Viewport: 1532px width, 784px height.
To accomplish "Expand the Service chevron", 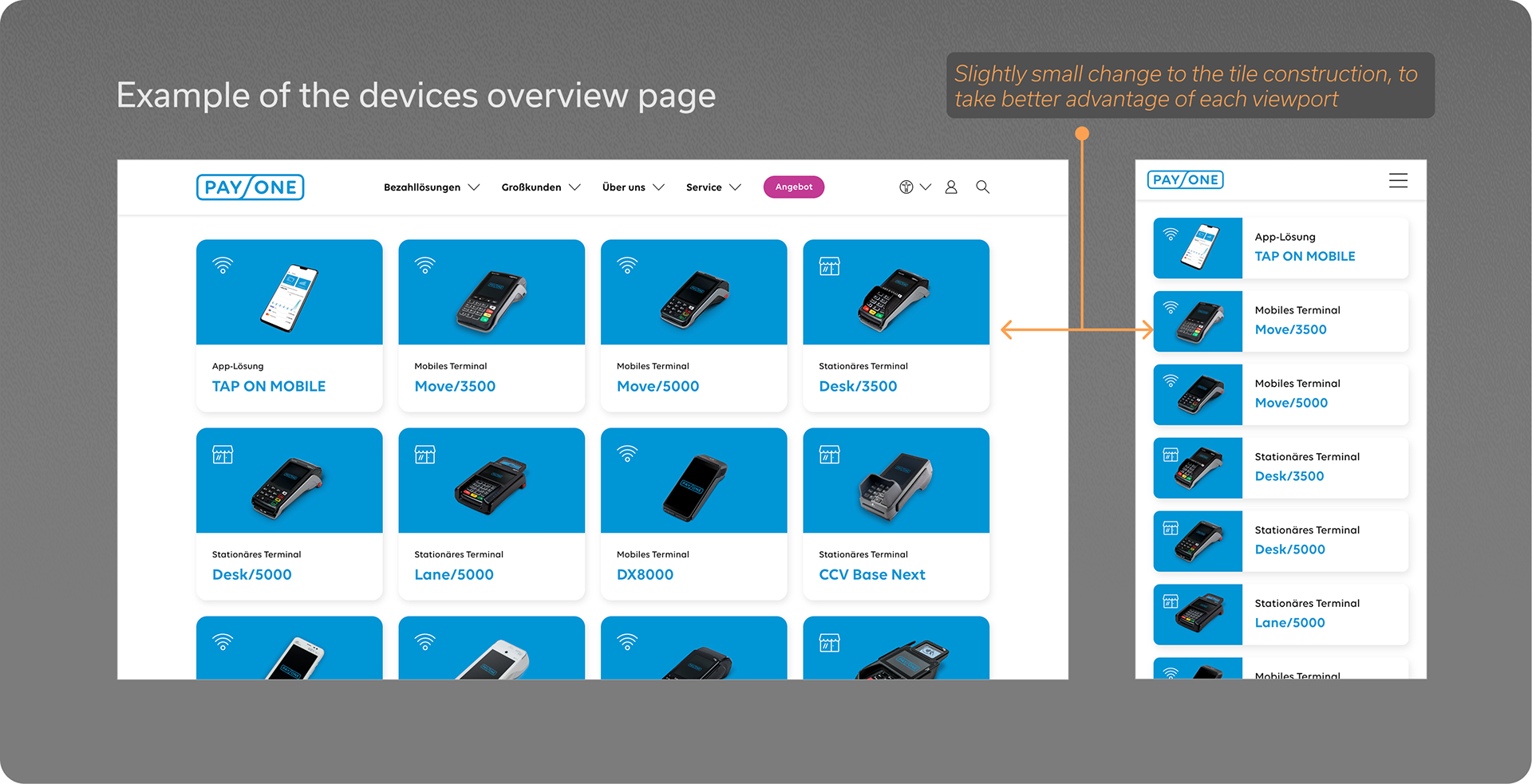I will tap(736, 187).
